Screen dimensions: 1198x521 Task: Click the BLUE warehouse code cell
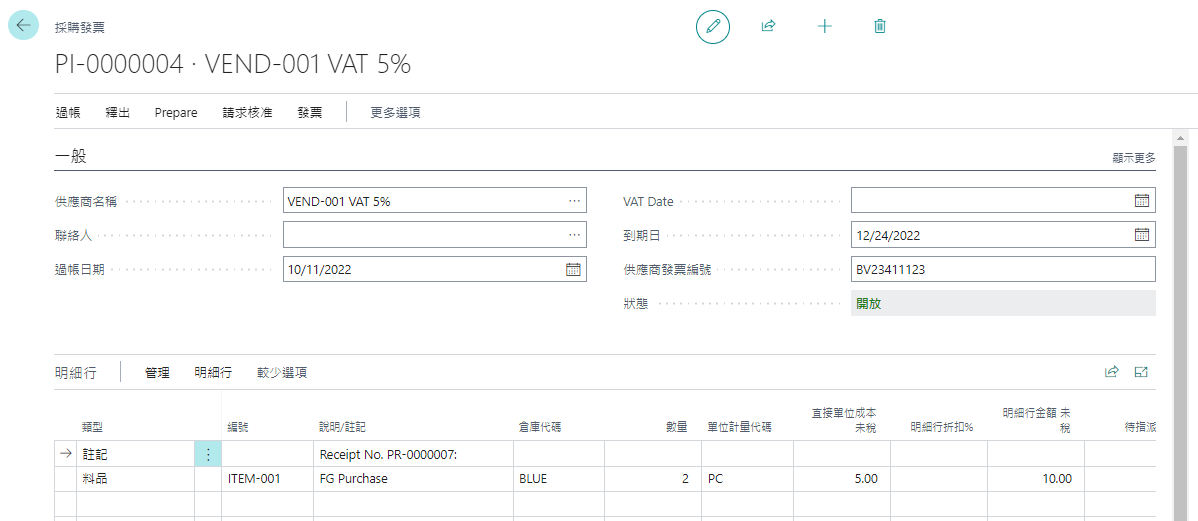(x=559, y=479)
